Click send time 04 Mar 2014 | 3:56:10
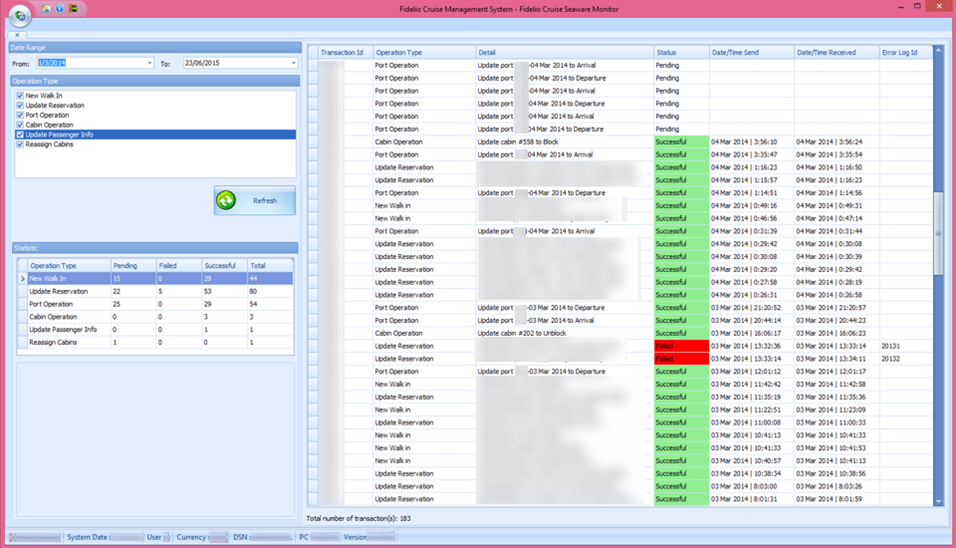This screenshot has height=548, width=956. pyautogui.click(x=744, y=142)
